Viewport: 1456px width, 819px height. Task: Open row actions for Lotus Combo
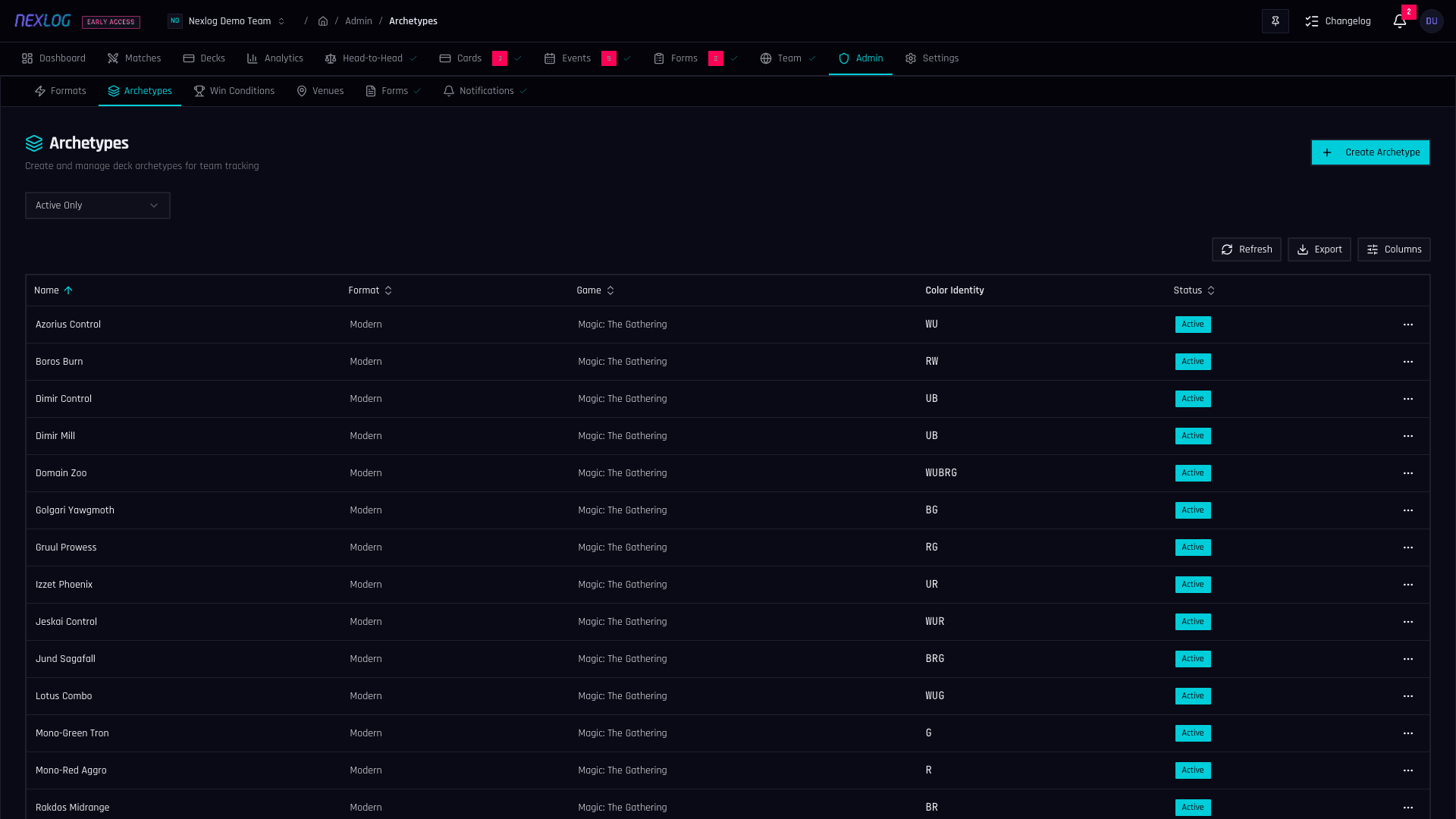tap(1408, 696)
